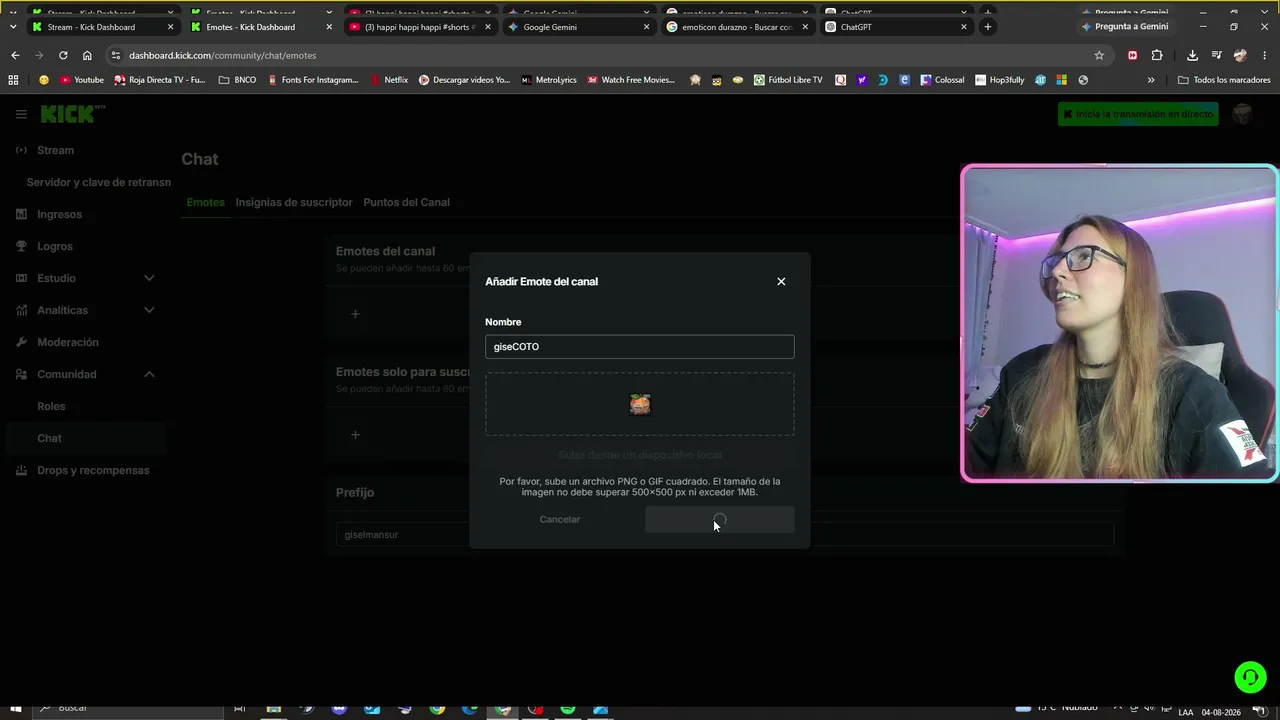This screenshot has width=1280, height=720.
Task: Open the Netflix bookmark
Action: [x=389, y=80]
